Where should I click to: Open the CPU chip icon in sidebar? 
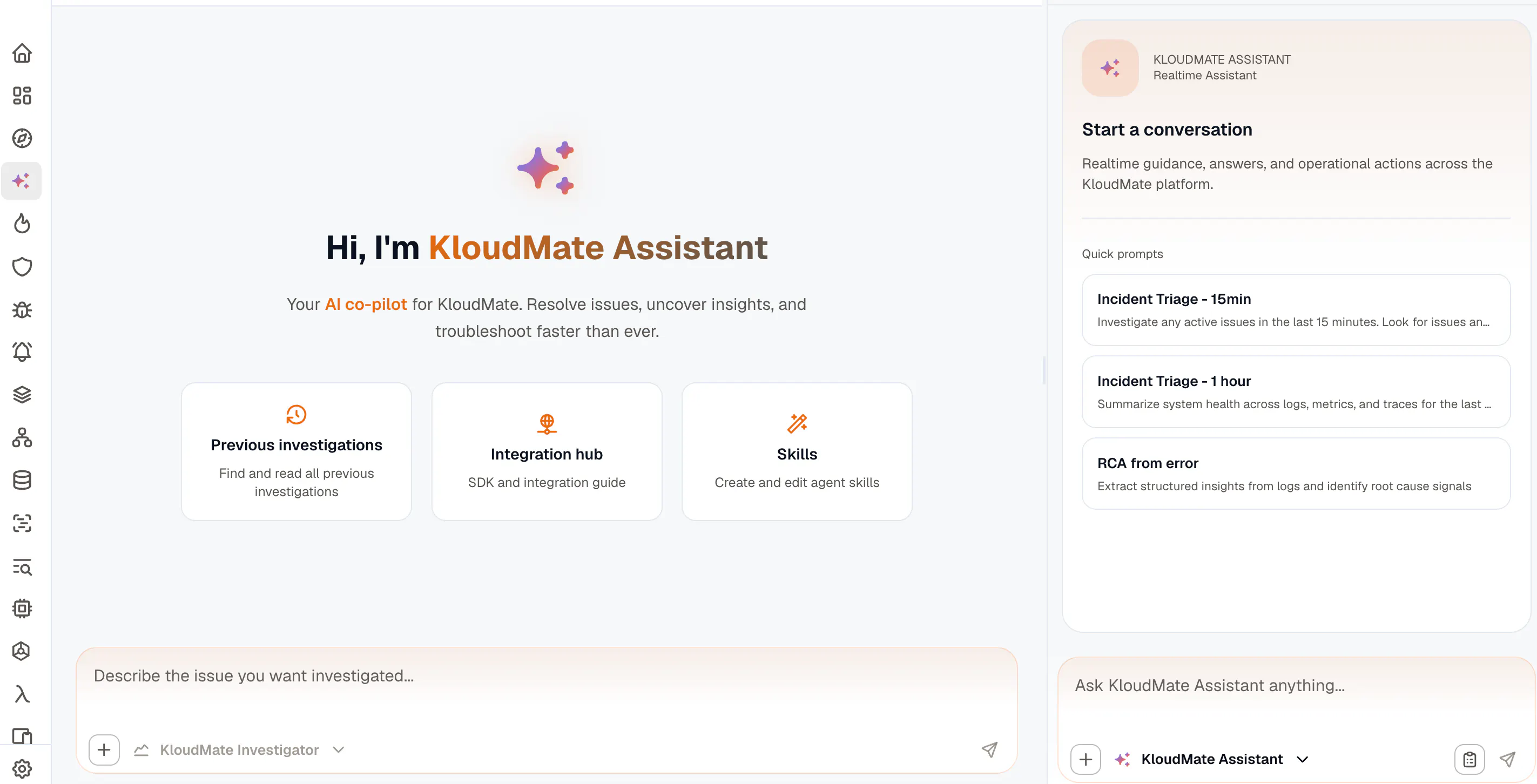click(x=22, y=608)
